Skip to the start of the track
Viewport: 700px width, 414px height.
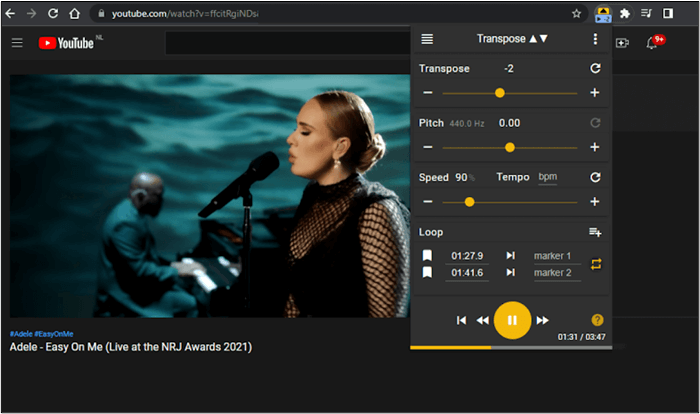coord(461,320)
